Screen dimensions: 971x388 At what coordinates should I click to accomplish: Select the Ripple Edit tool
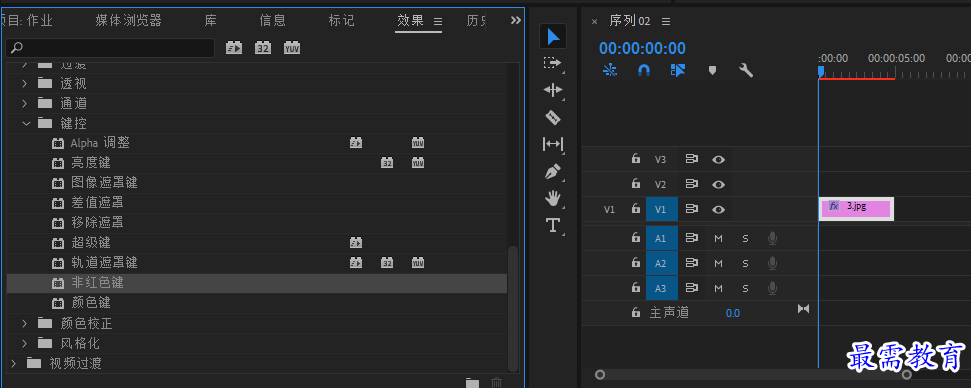(552, 90)
